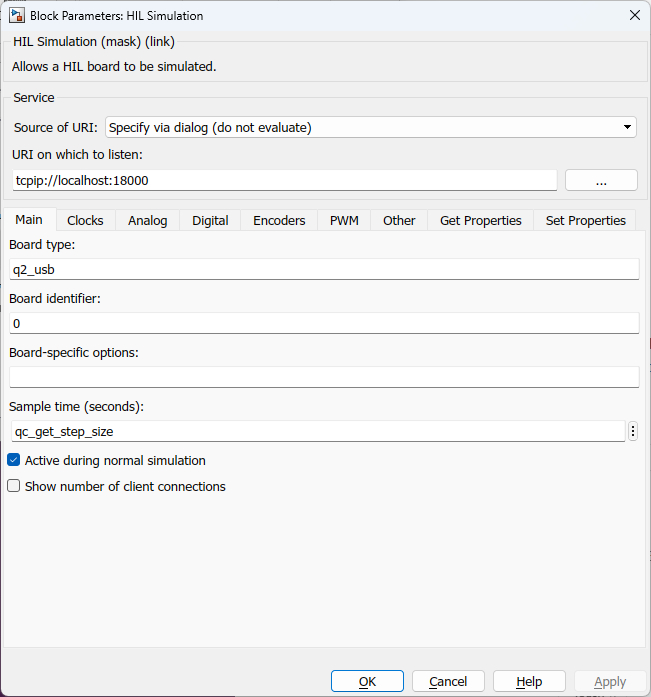Image resolution: width=651 pixels, height=697 pixels.
Task: Open the PWM tab
Action: click(344, 220)
